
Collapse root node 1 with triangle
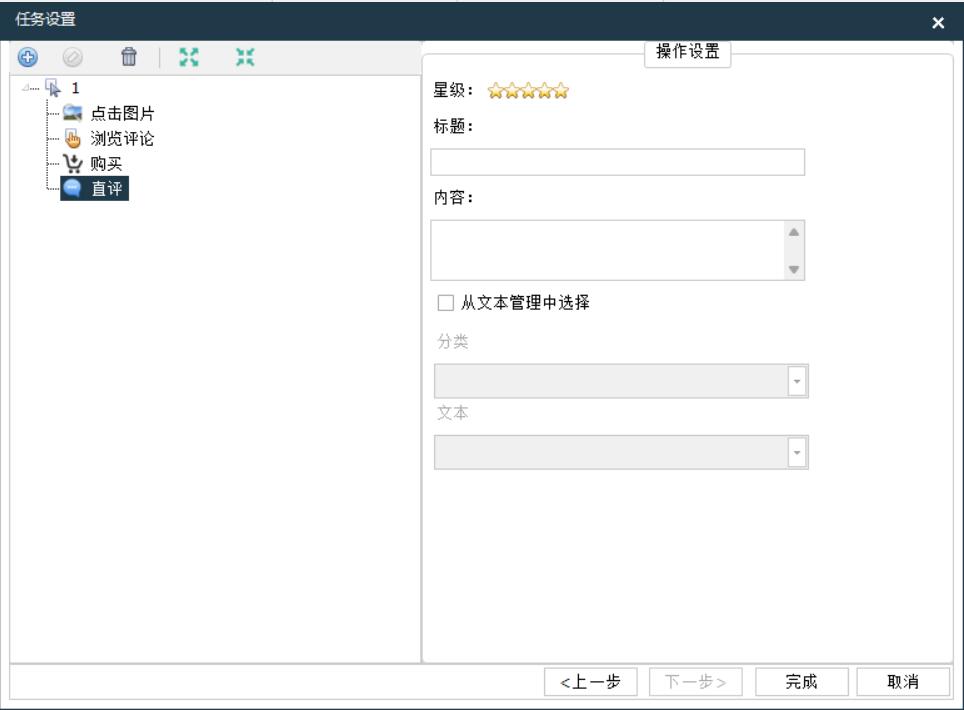pos(25,88)
